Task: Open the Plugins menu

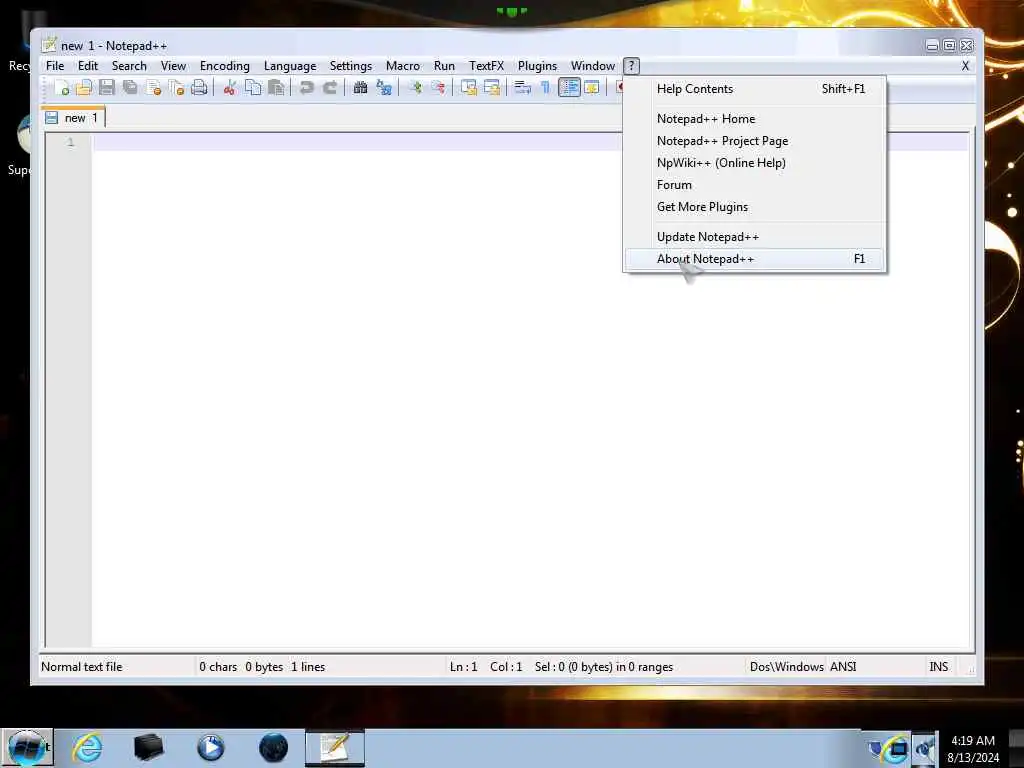Action: click(x=537, y=66)
